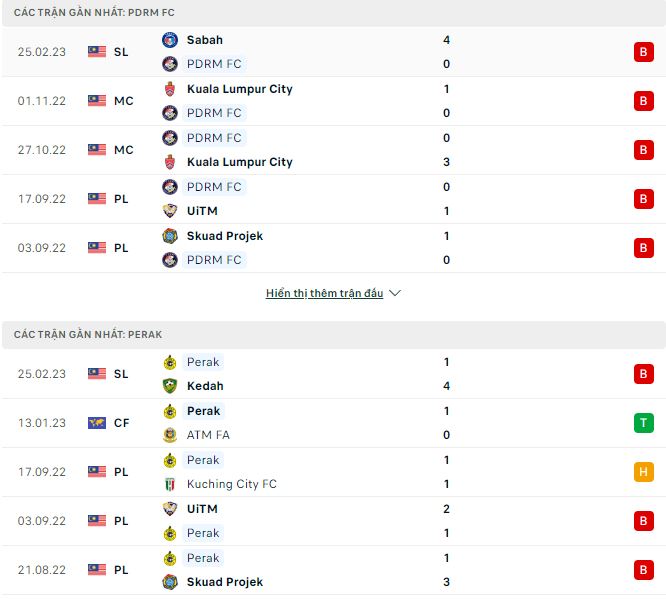Click the Sabah team crest icon
The width and height of the screenshot is (666, 599).
tap(169, 40)
